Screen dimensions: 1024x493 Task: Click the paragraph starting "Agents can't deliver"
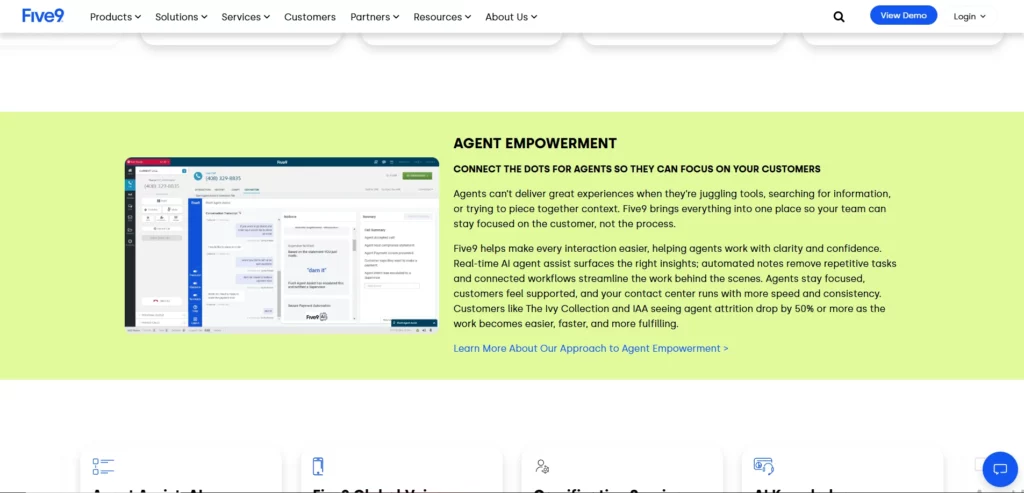pos(672,209)
